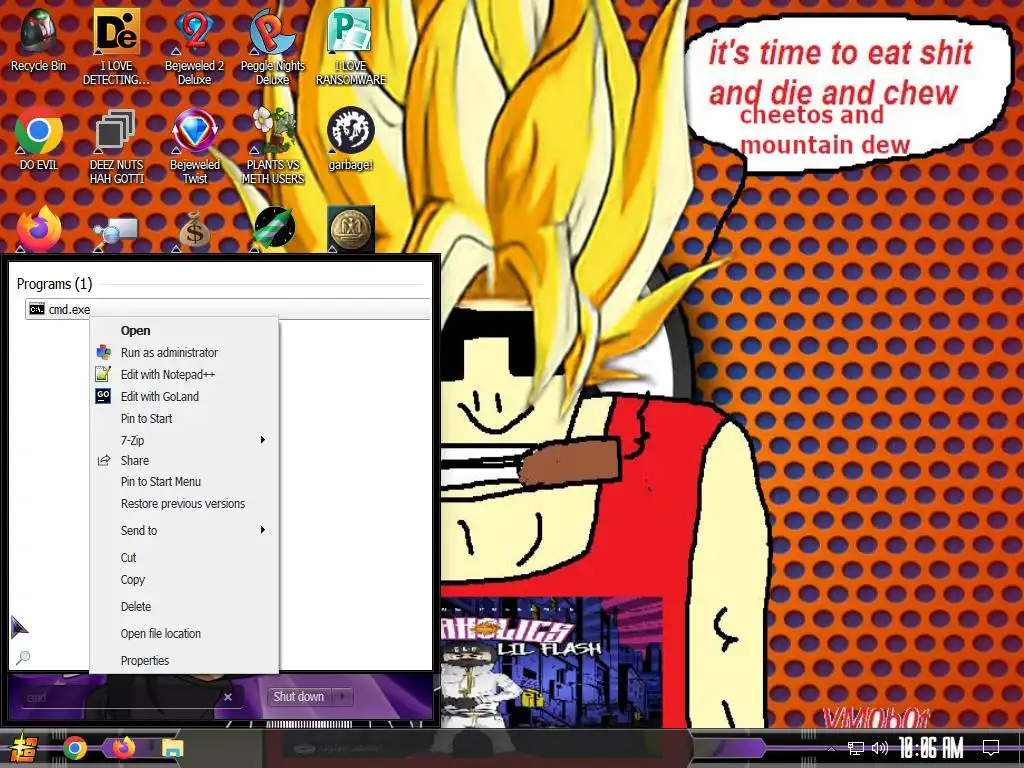This screenshot has height=768, width=1024.
Task: Click the Start button on taskbar
Action: (22, 748)
